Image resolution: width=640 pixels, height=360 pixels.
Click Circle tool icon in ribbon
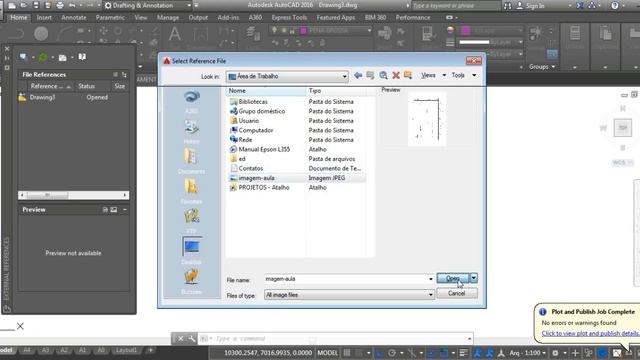point(41,33)
